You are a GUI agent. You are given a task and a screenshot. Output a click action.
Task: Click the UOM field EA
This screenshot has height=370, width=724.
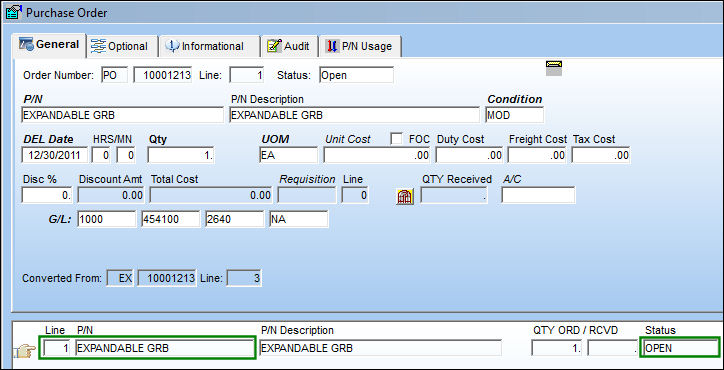tap(288, 155)
